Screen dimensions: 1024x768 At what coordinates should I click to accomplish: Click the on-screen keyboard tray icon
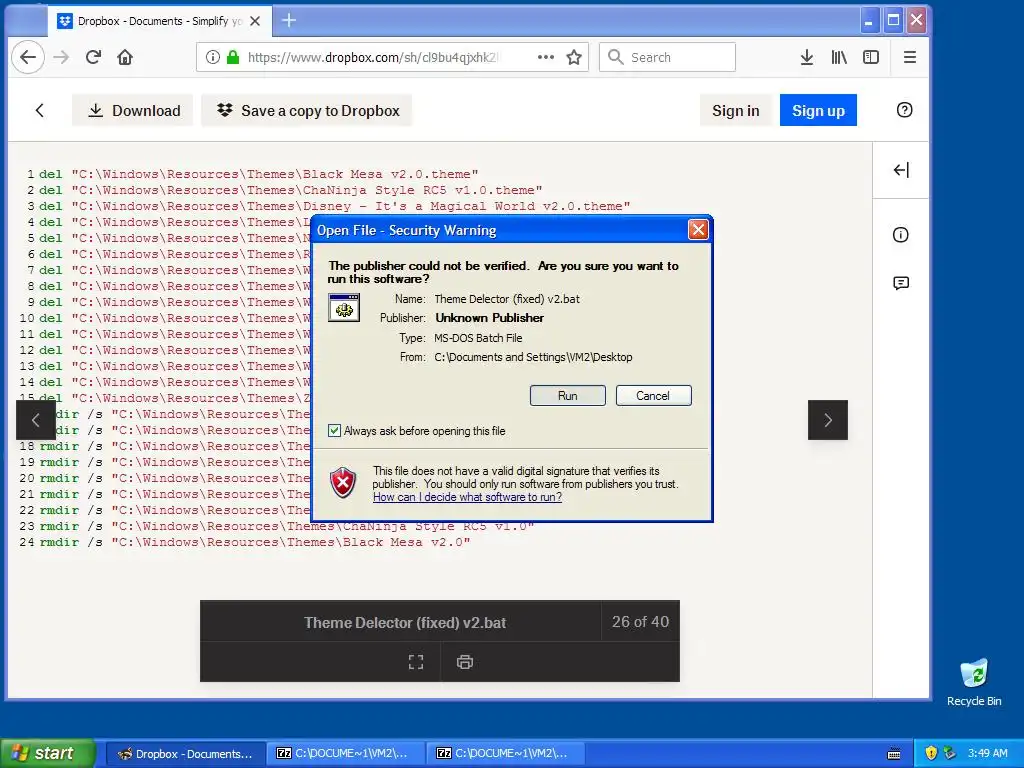click(894, 754)
